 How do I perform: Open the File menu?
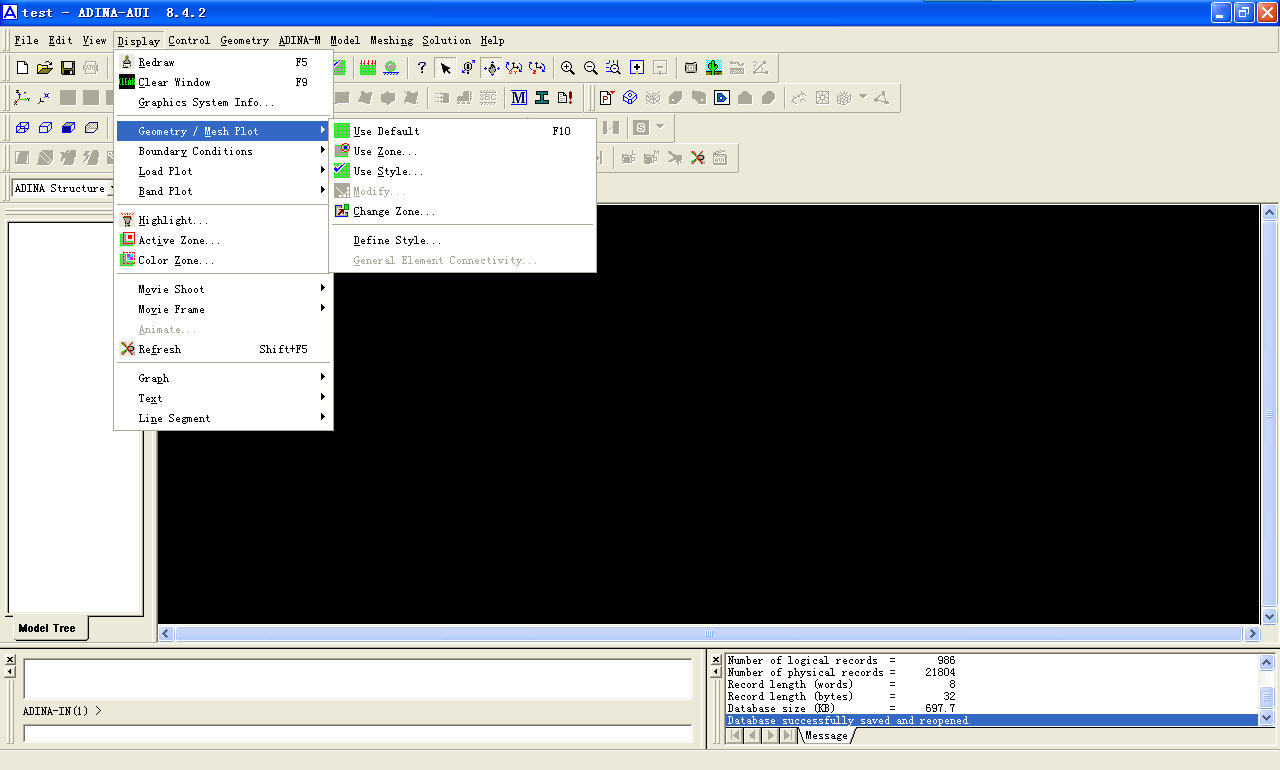click(26, 40)
